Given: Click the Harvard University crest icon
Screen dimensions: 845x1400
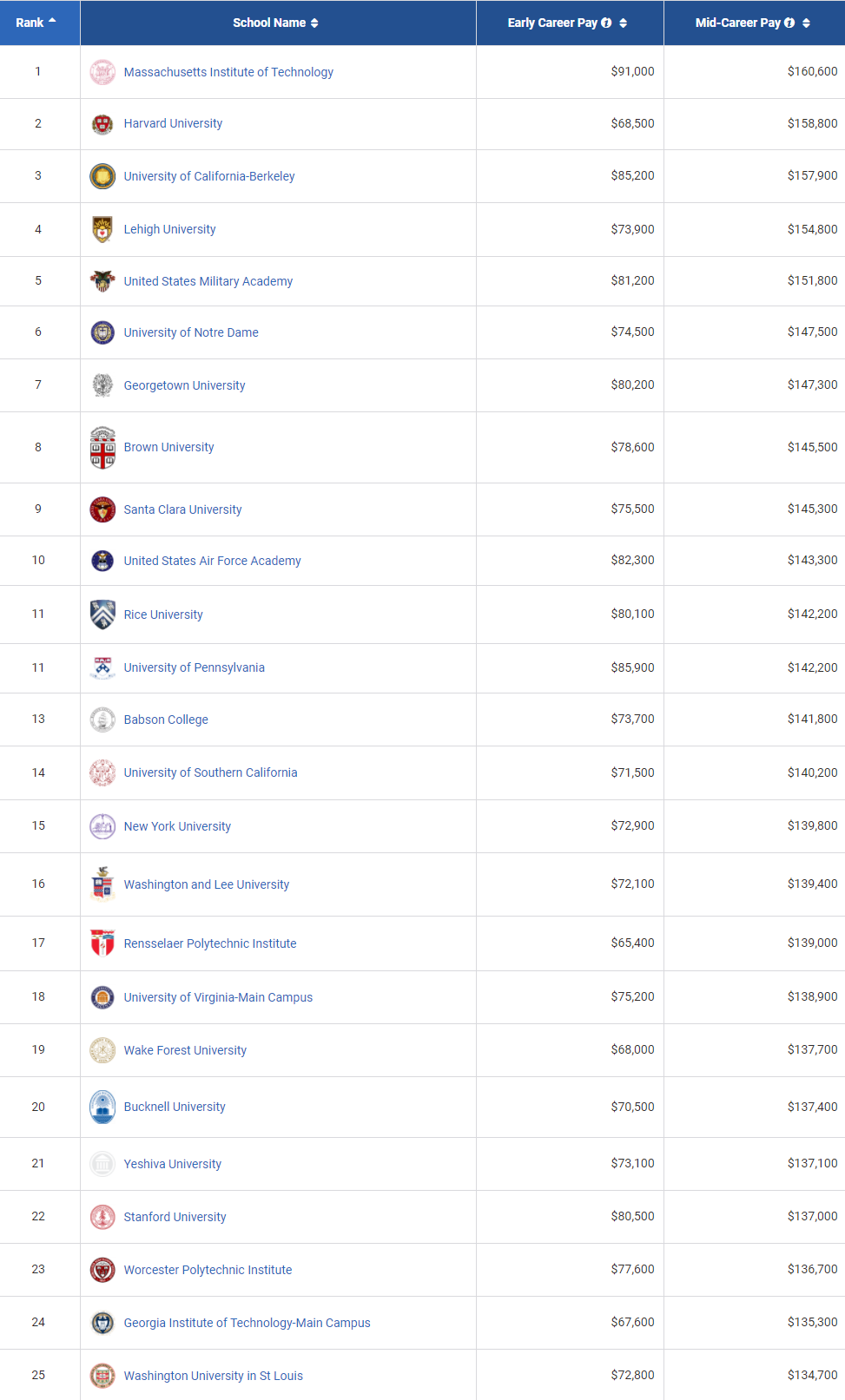Looking at the screenshot, I should [102, 124].
